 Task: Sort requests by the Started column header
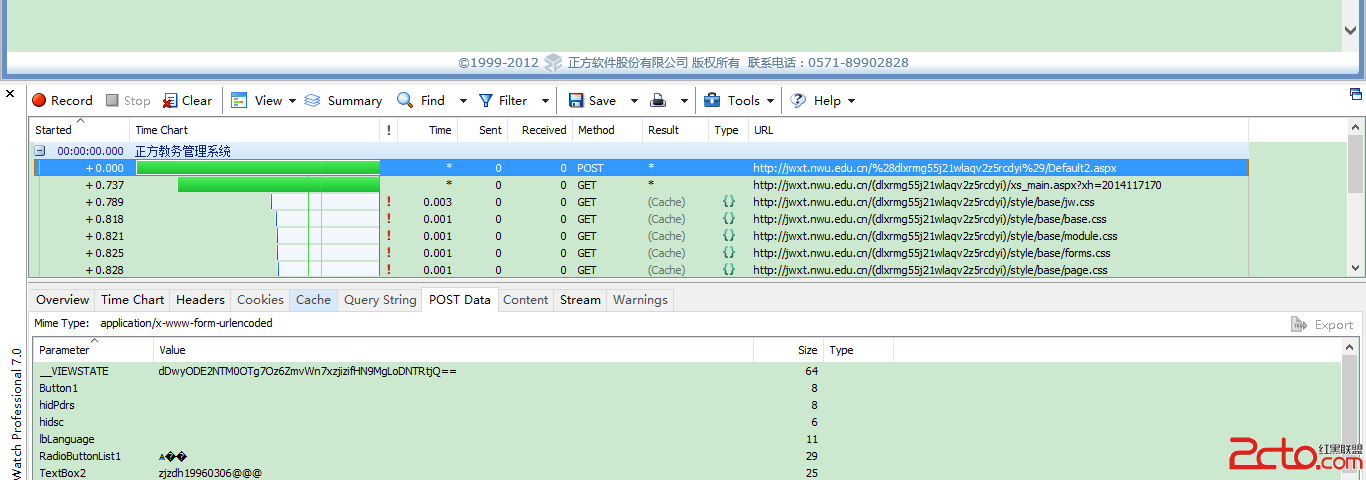point(54,130)
